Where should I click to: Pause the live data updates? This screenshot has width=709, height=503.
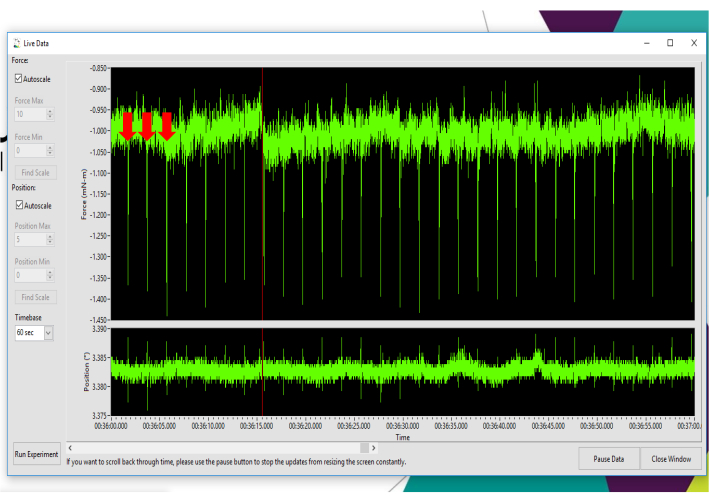608,459
